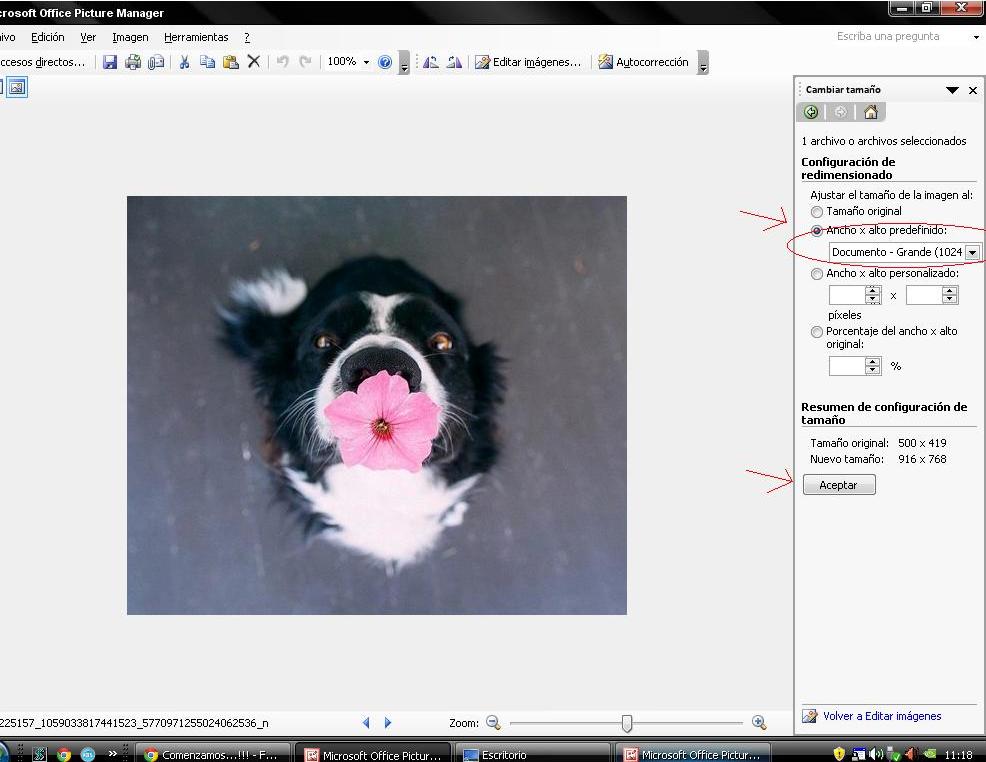
Task: Click the zoom slider handle
Action: [x=626, y=723]
